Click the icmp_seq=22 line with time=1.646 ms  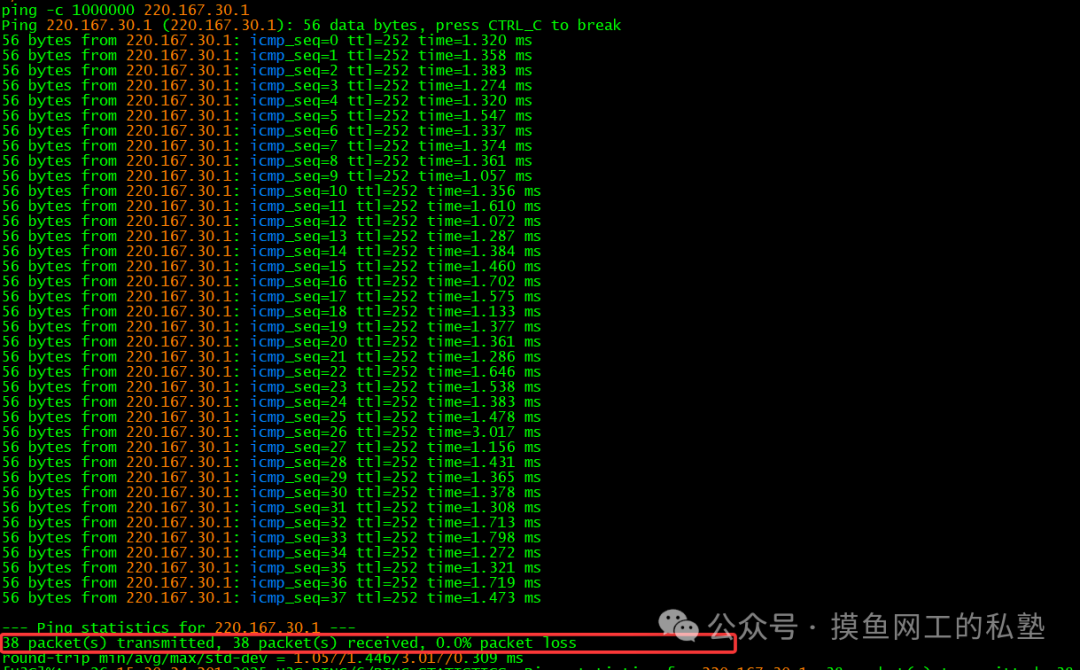click(271, 372)
